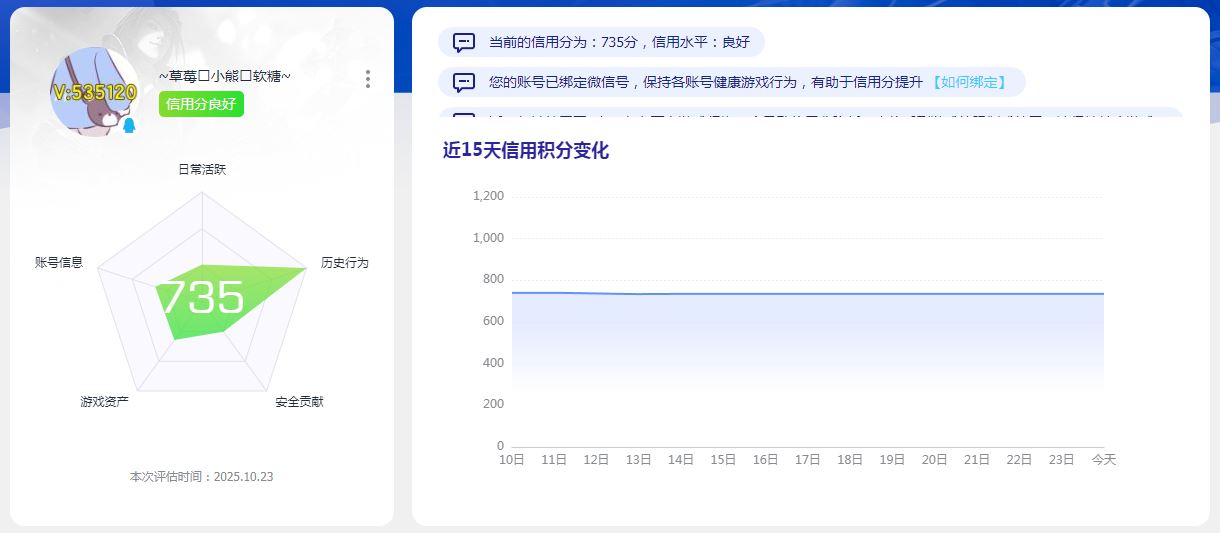Click the 21日 x-axis label
This screenshot has height=533, width=1220.
[x=977, y=459]
